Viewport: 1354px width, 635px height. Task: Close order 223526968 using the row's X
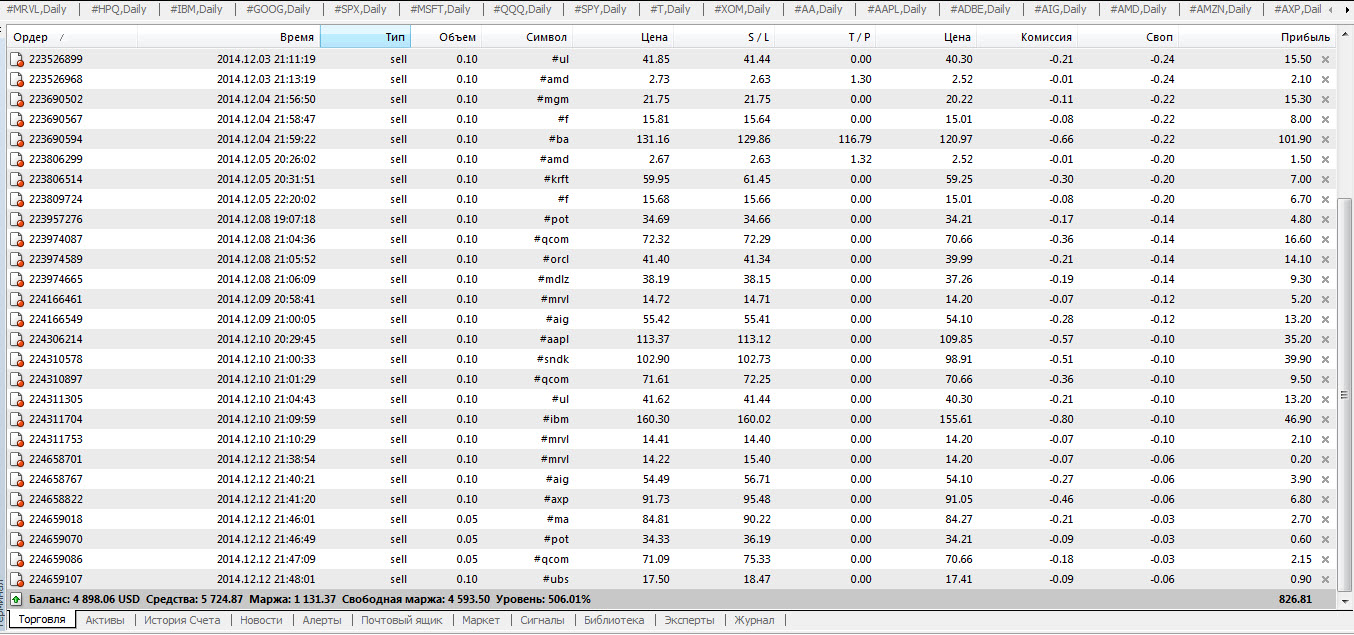tap(1326, 79)
